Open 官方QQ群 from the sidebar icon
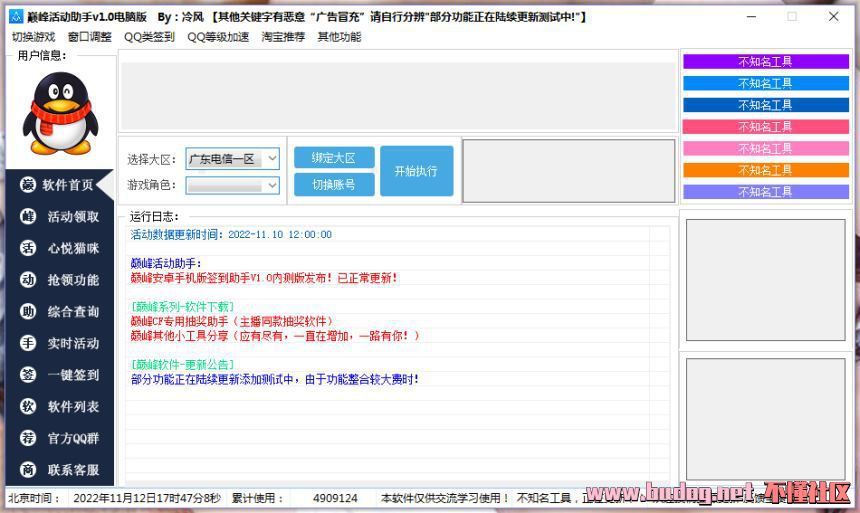 [x=28, y=438]
